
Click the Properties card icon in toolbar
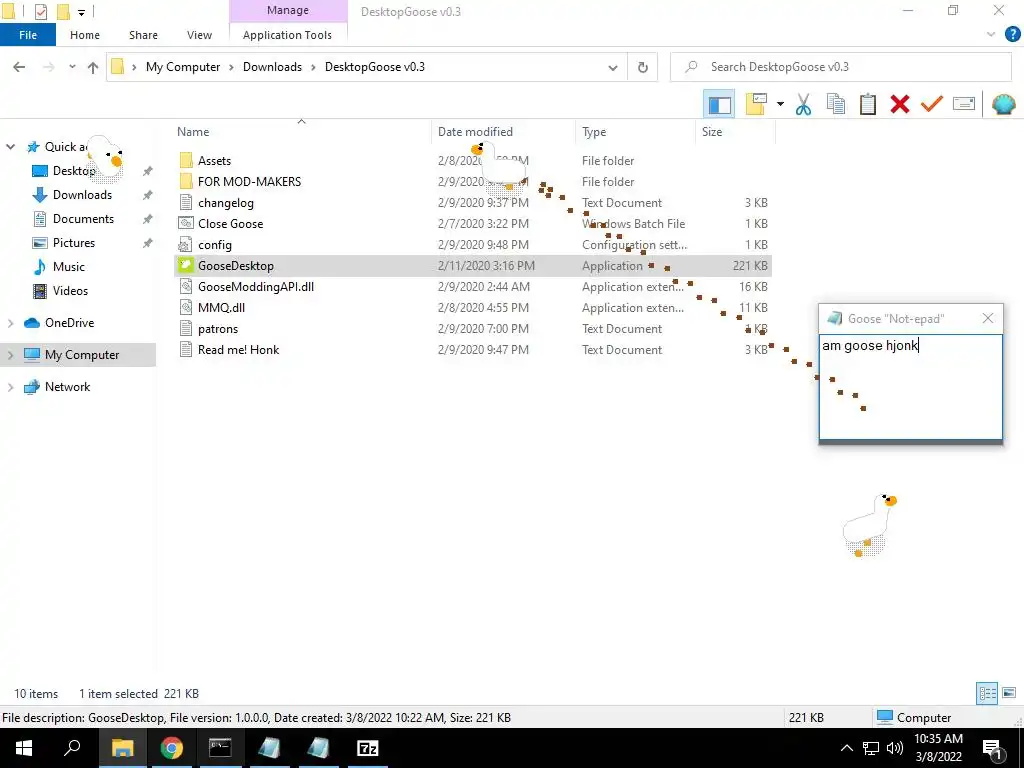click(964, 104)
